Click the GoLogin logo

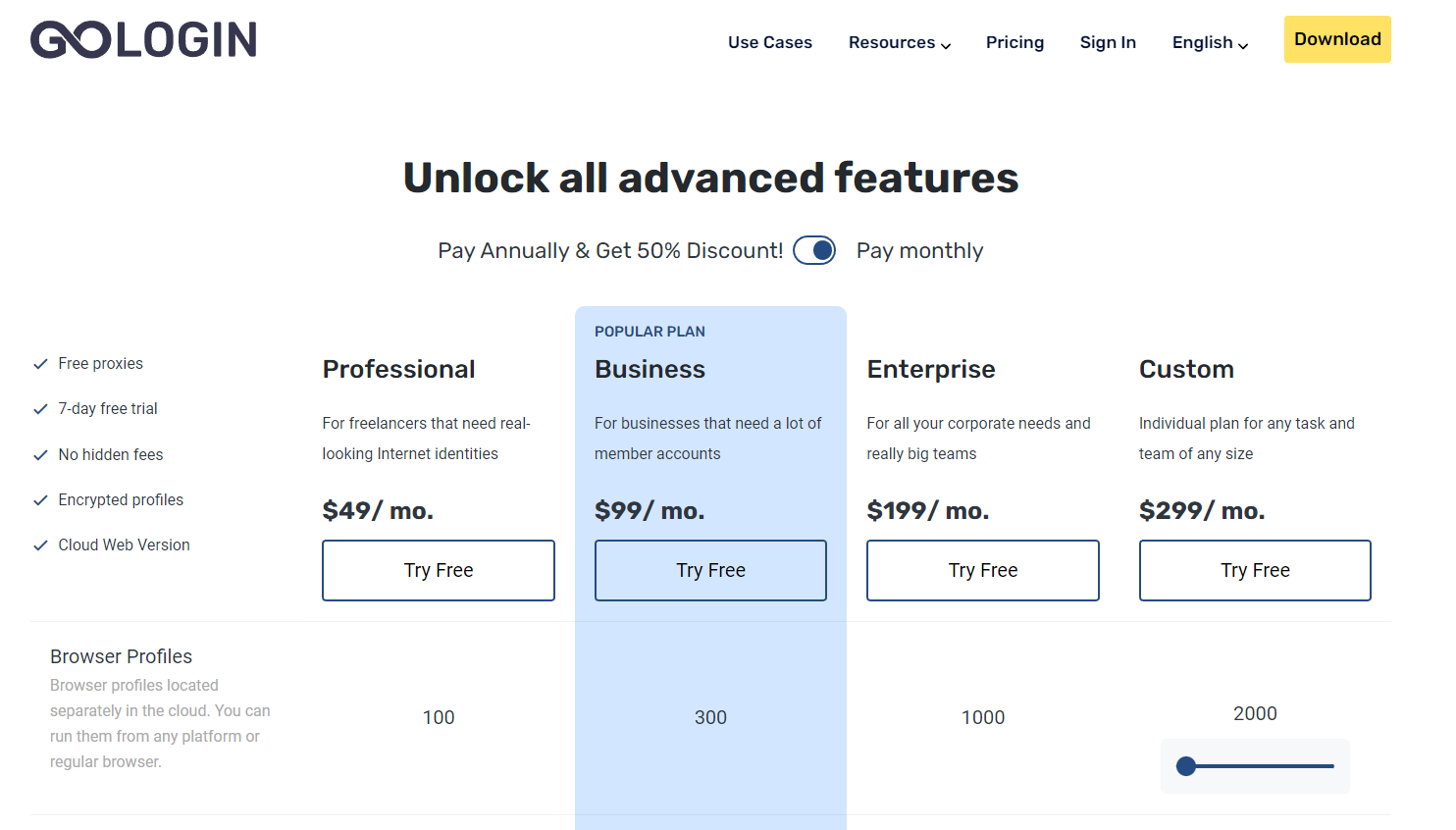143,40
